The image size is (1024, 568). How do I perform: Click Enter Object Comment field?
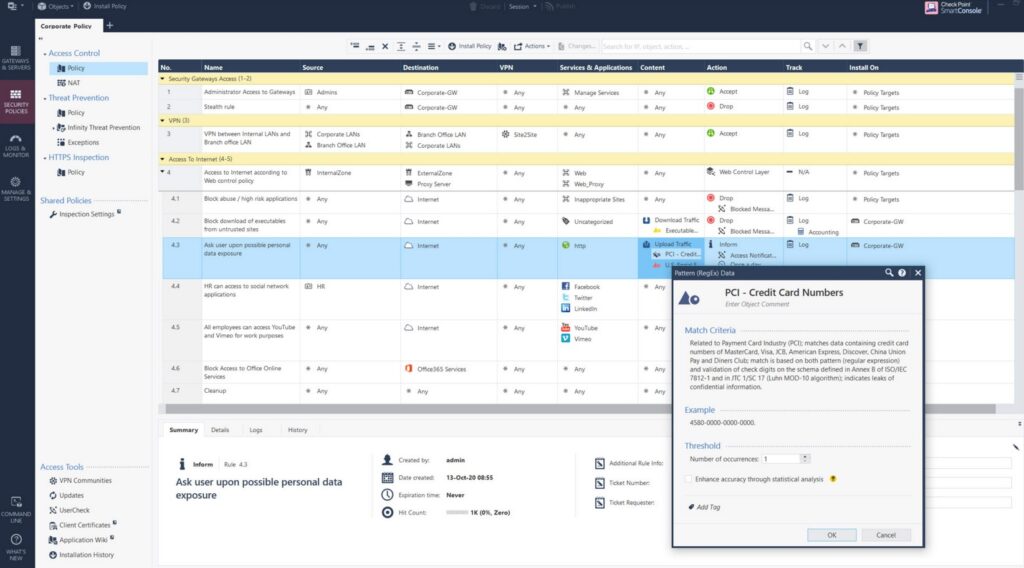[757, 304]
